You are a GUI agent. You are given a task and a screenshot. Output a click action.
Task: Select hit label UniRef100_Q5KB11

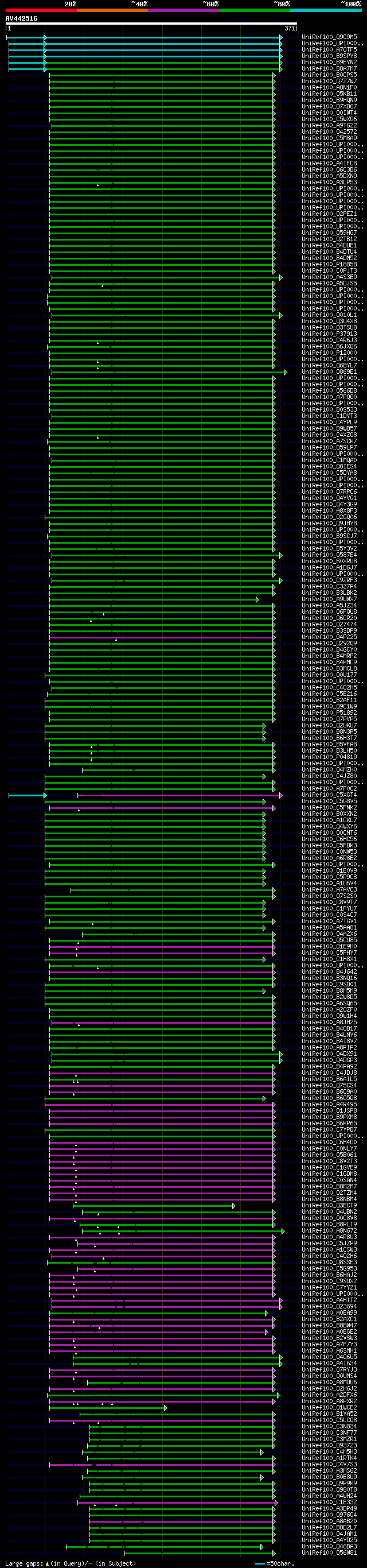click(329, 94)
